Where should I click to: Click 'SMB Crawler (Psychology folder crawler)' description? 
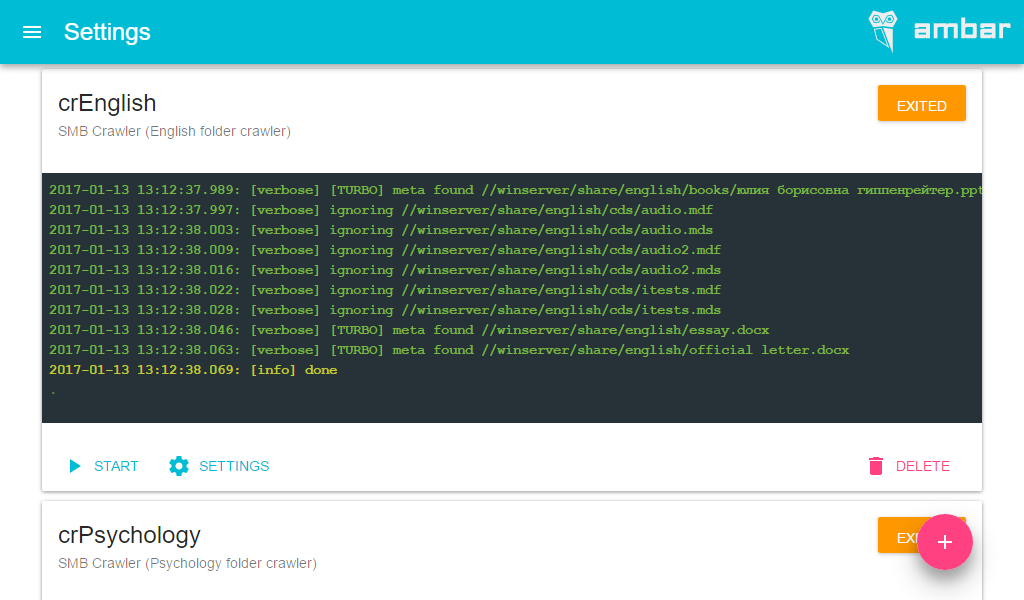coord(187,563)
